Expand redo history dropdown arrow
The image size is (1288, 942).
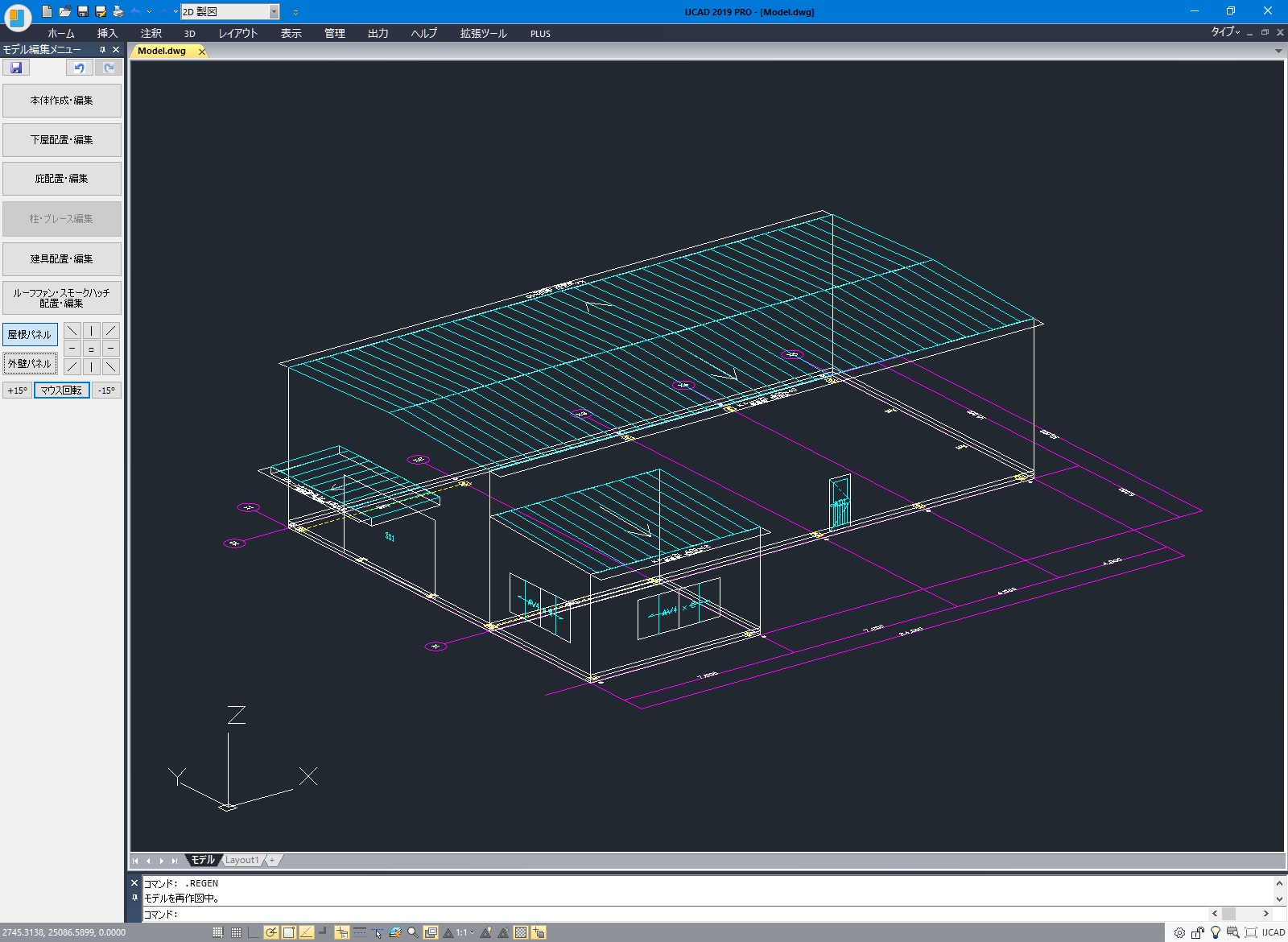(x=175, y=11)
